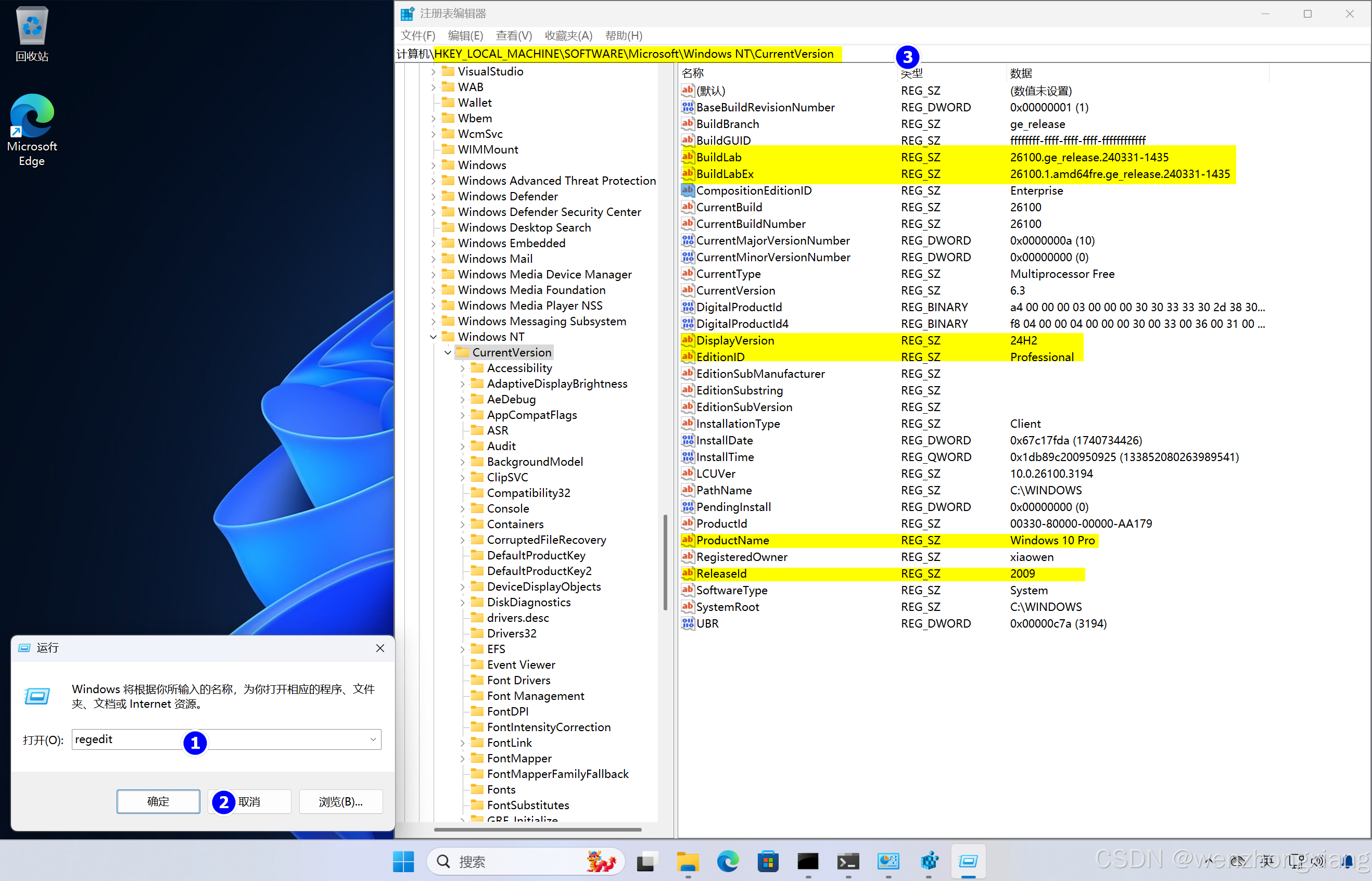The height and width of the screenshot is (881, 1372).
Task: Open File Explorer from taskbar
Action: [x=687, y=861]
